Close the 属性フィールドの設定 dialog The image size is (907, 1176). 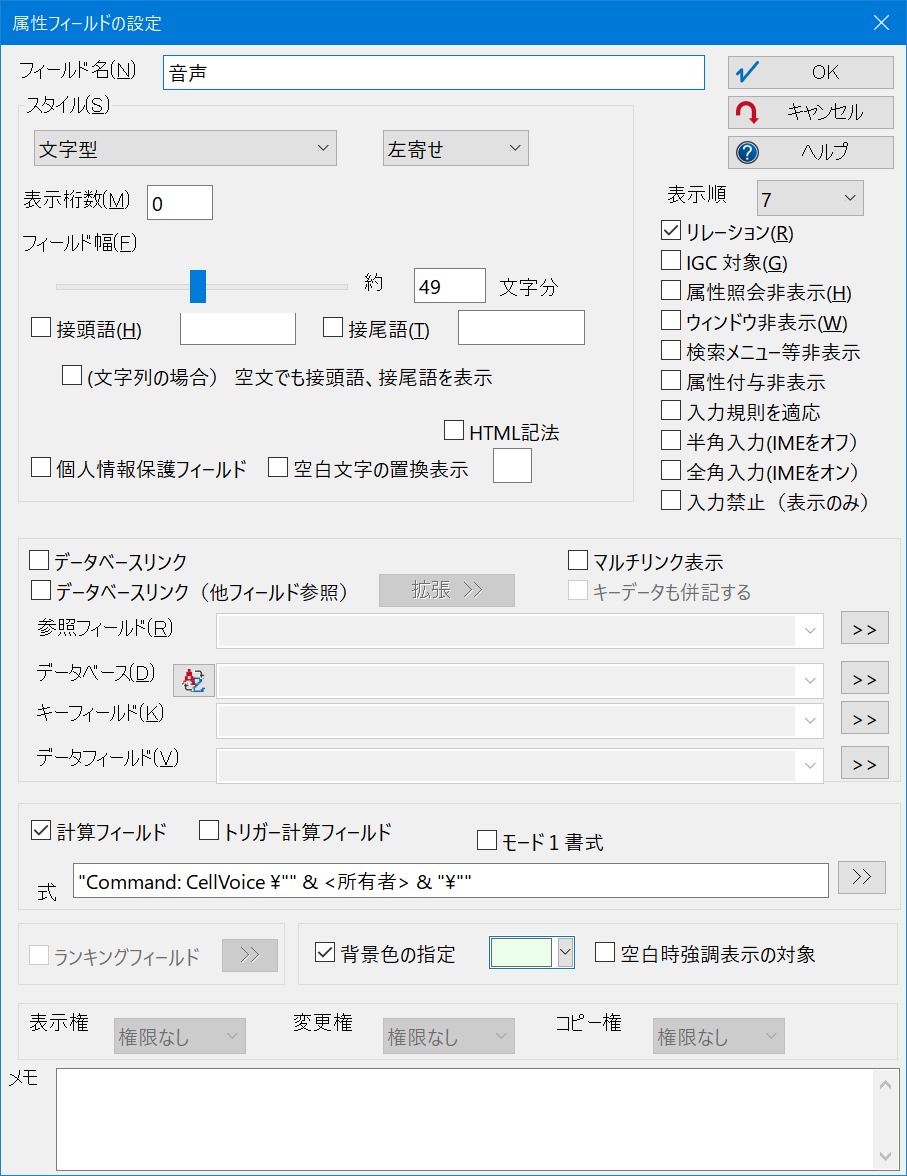pos(881,22)
